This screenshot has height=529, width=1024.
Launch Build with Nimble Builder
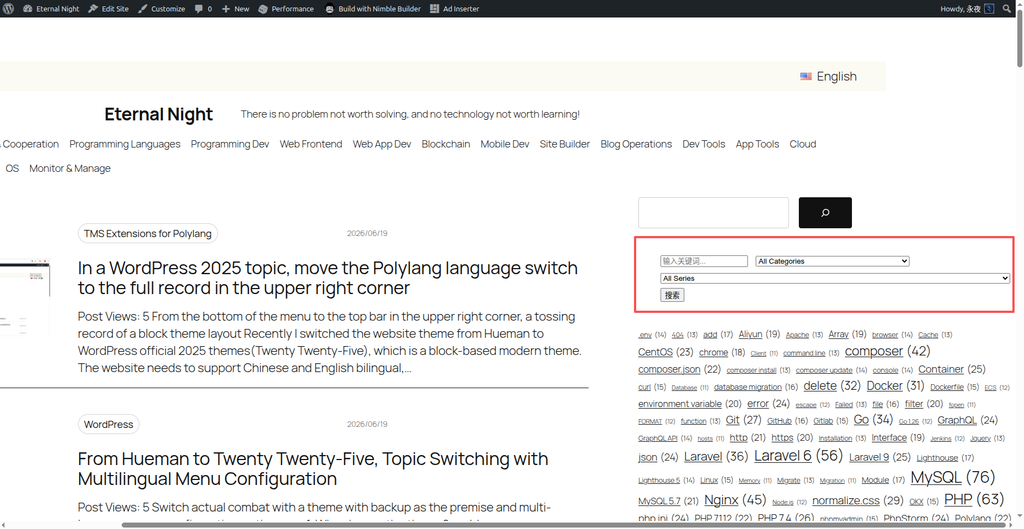373,8
